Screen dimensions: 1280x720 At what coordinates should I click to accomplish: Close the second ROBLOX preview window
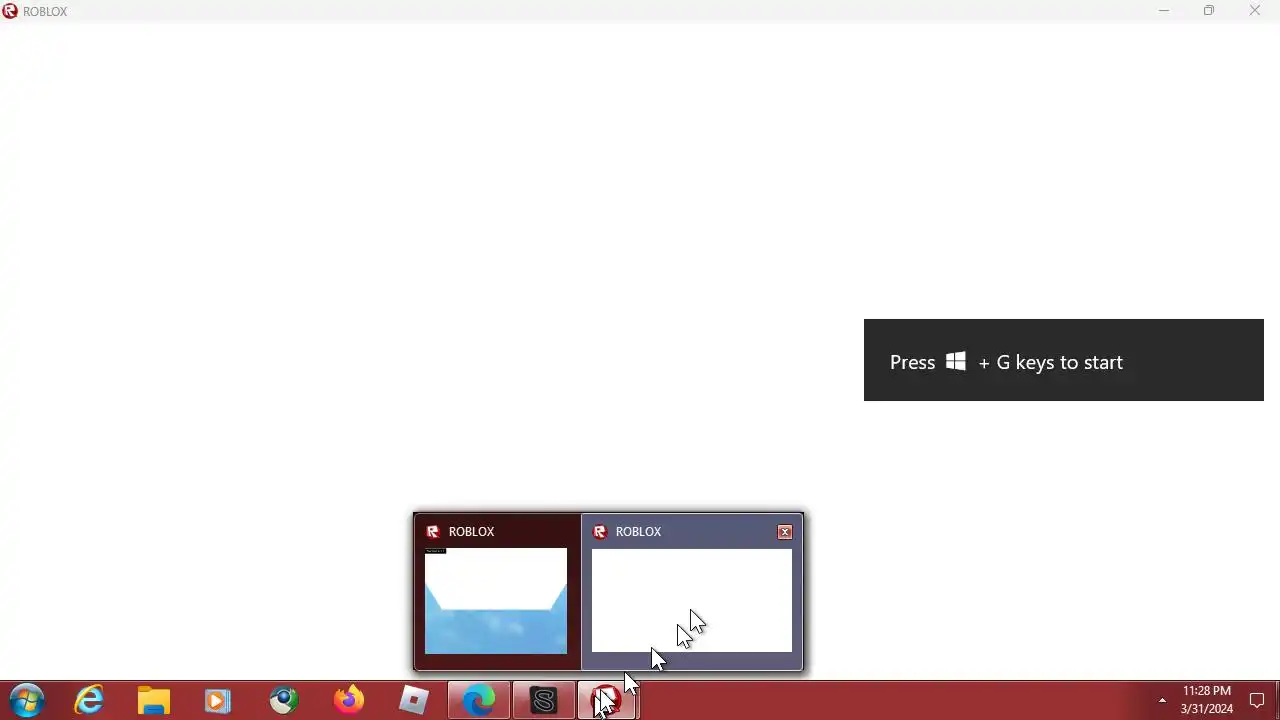point(785,532)
